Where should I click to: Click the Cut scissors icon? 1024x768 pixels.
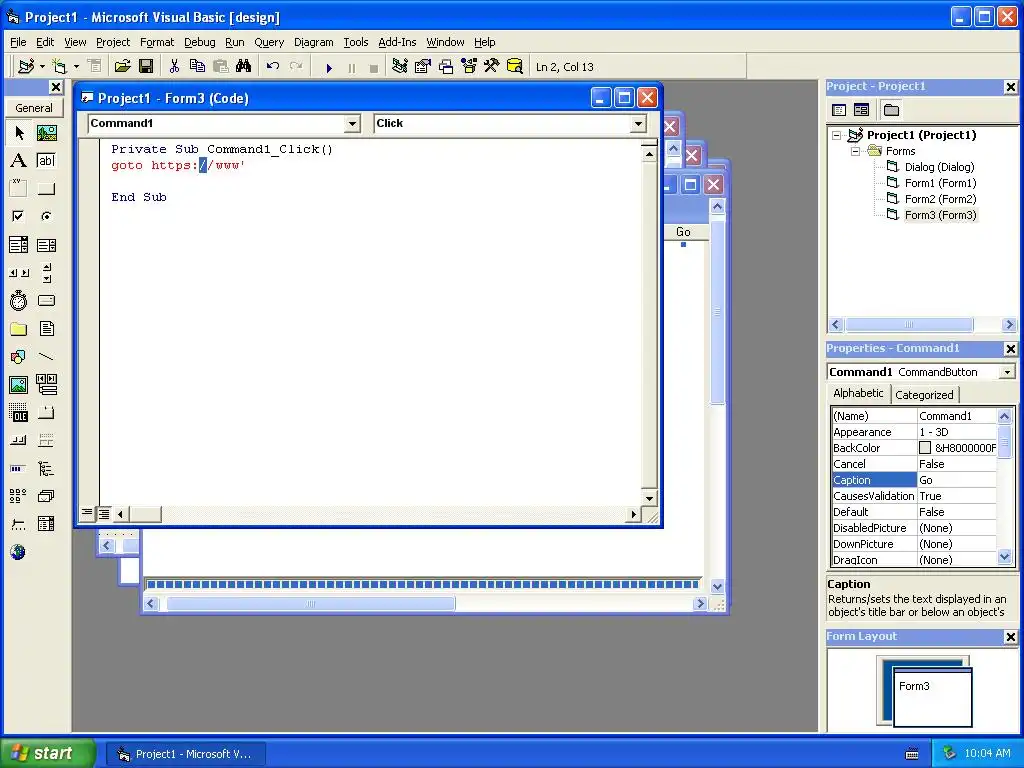pyautogui.click(x=174, y=67)
